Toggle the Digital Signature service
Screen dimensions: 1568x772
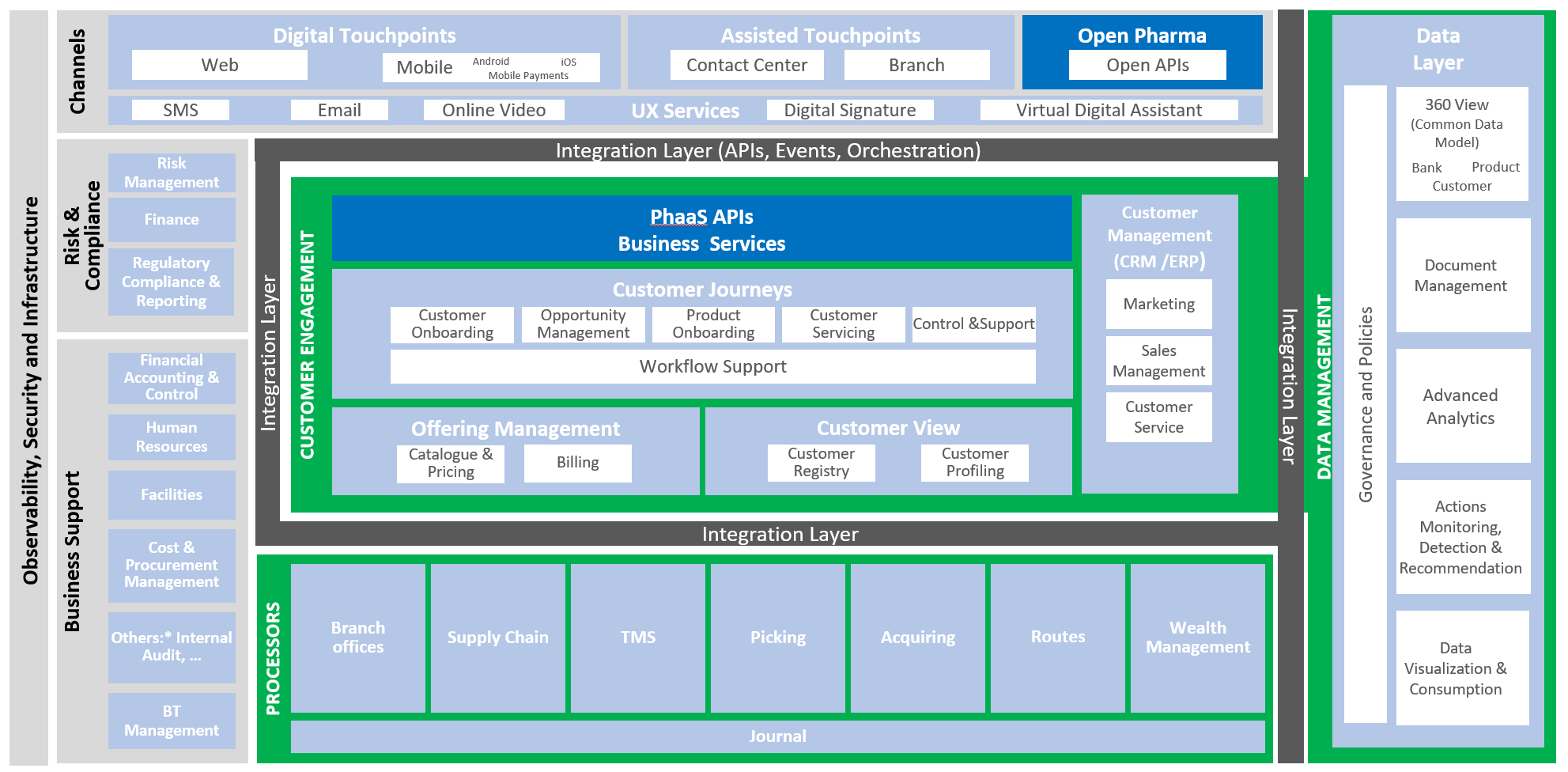tap(849, 110)
